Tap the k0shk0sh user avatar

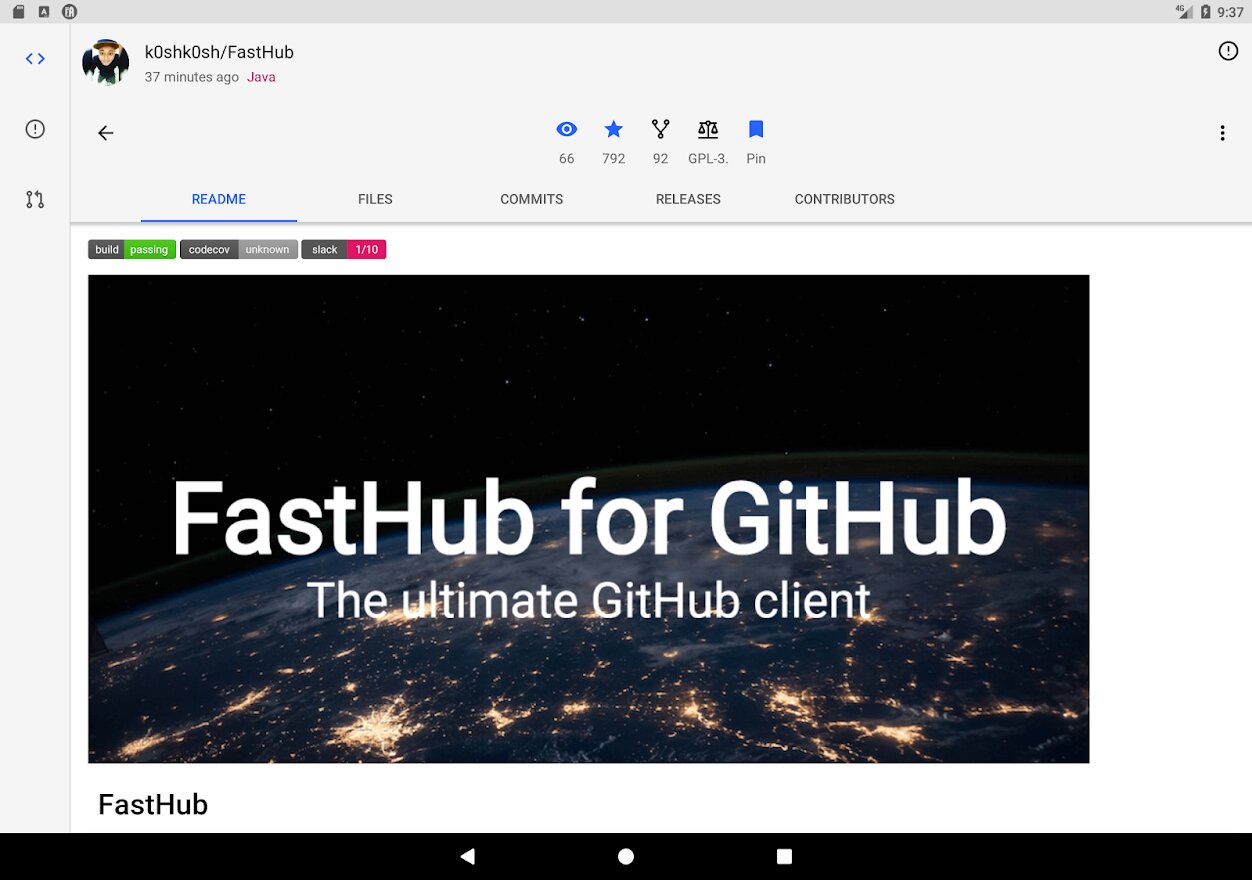[x=106, y=63]
